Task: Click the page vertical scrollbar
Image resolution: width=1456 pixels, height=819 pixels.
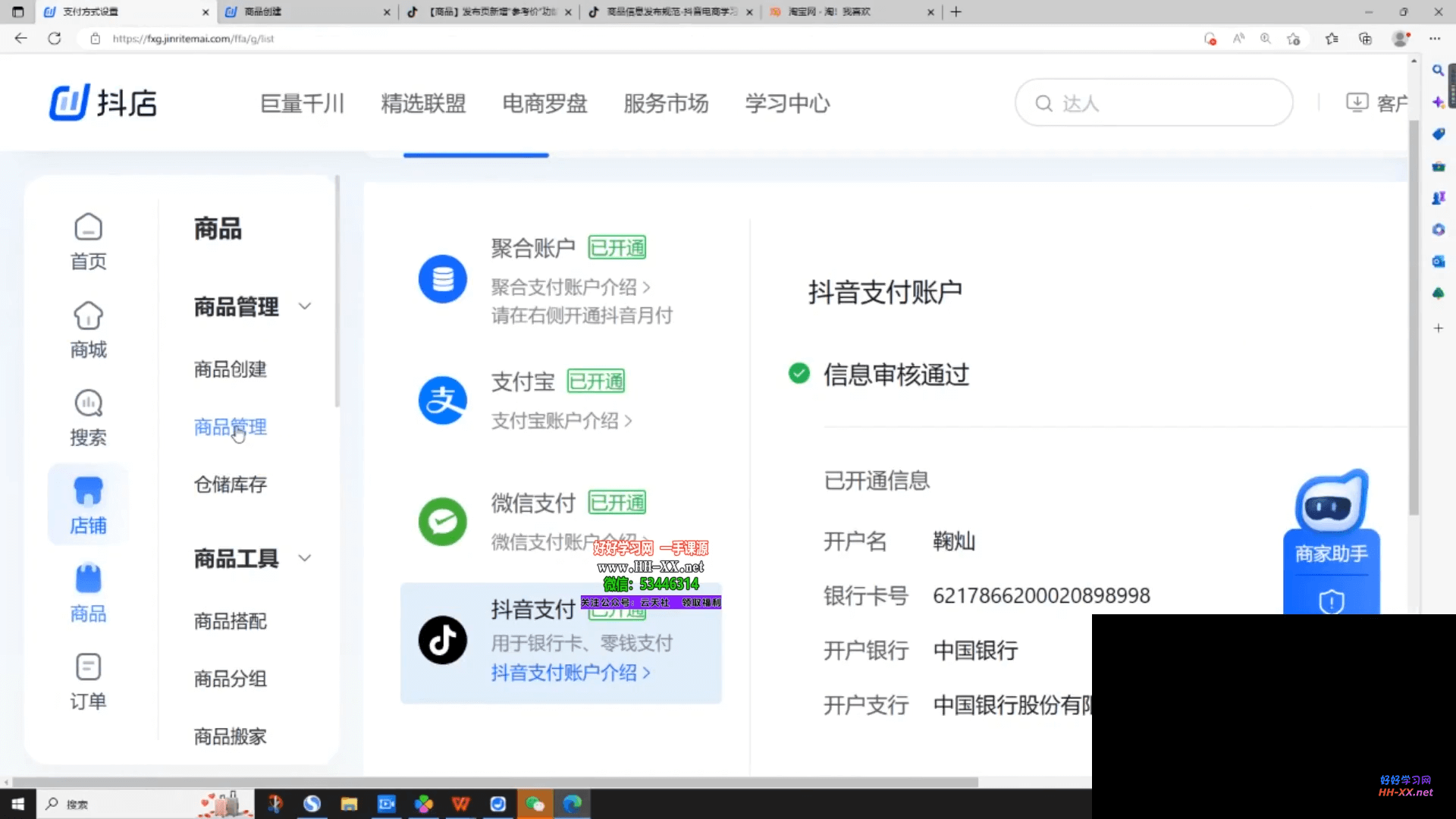Action: point(1414,318)
